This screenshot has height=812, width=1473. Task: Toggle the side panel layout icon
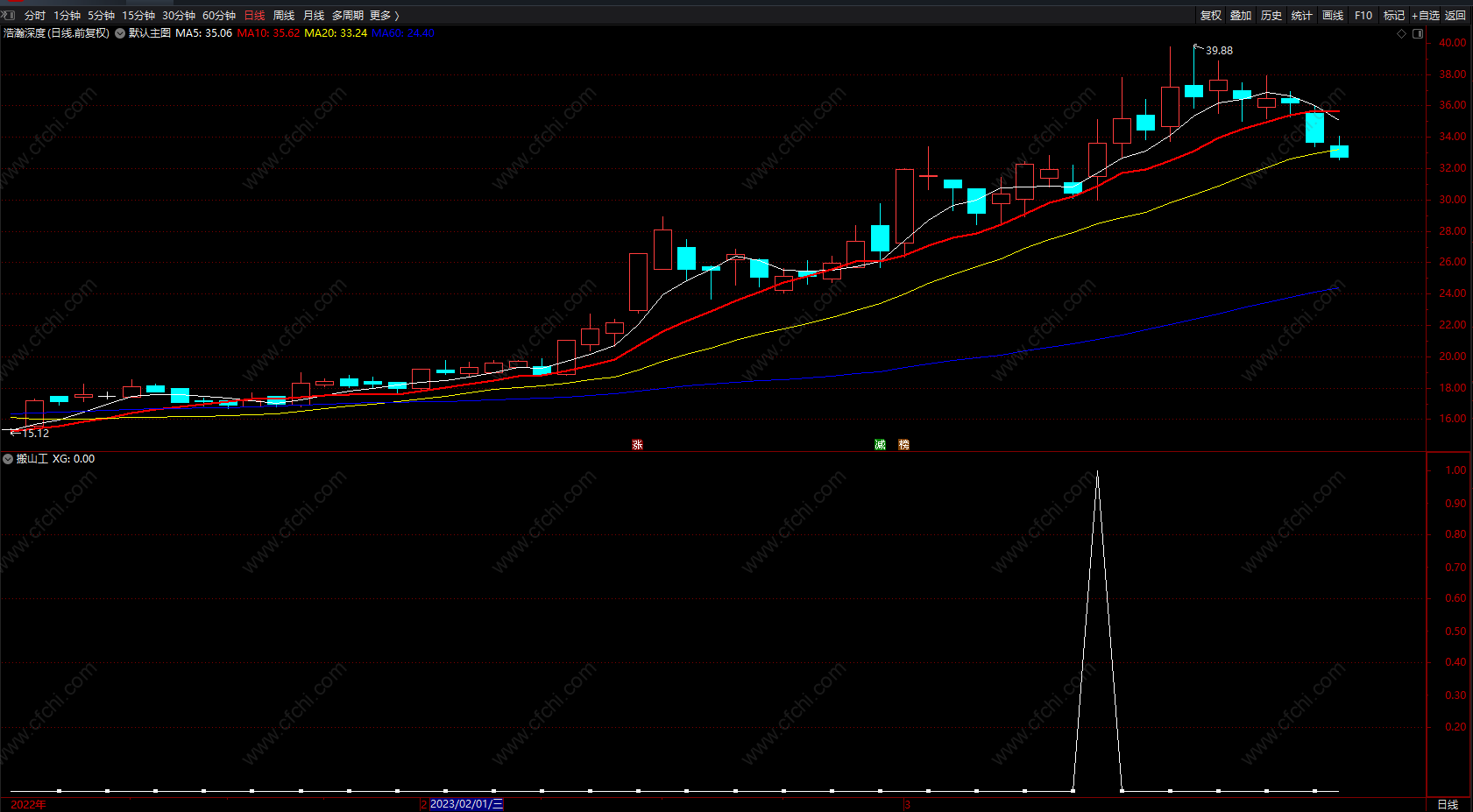(x=1418, y=33)
